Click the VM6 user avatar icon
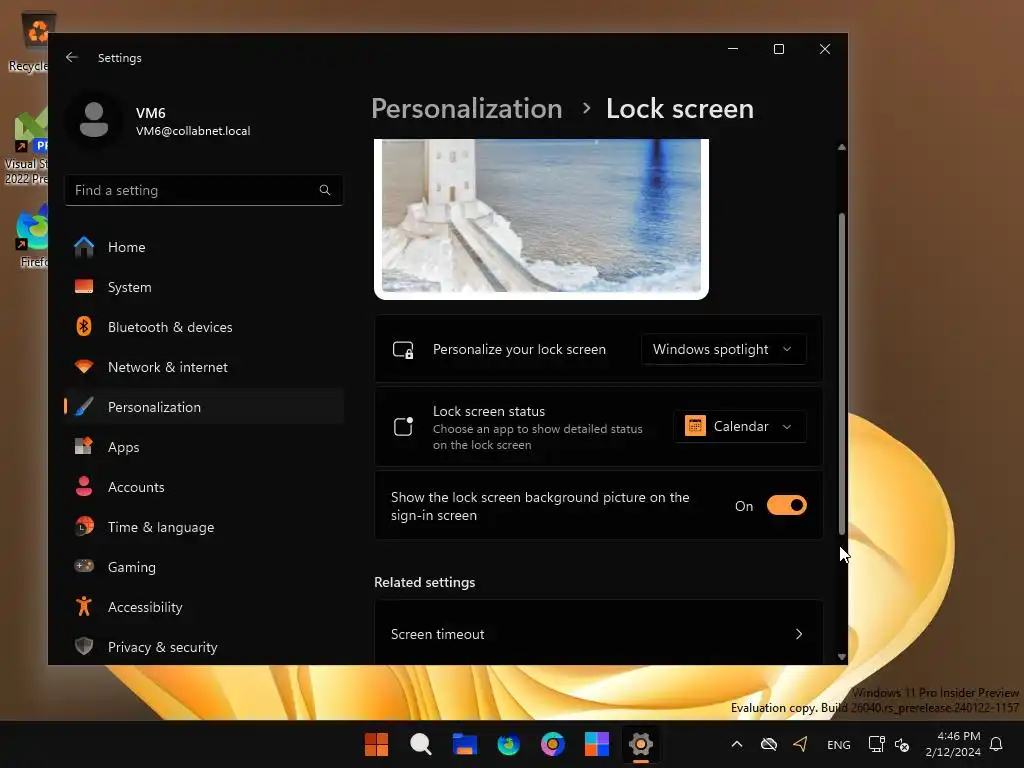Viewport: 1024px width, 768px height. click(x=94, y=120)
